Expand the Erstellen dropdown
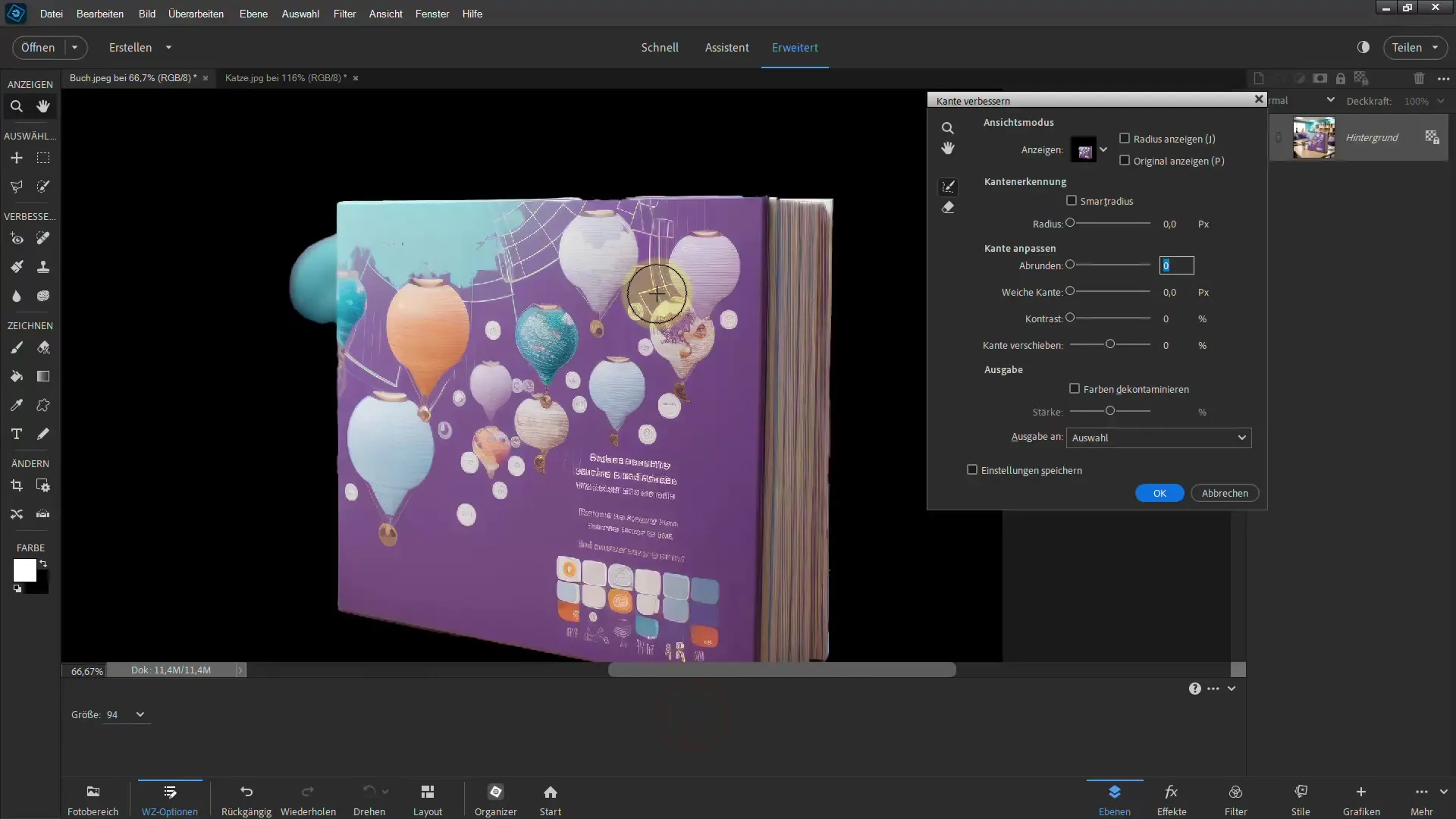The height and width of the screenshot is (819, 1456). [168, 47]
